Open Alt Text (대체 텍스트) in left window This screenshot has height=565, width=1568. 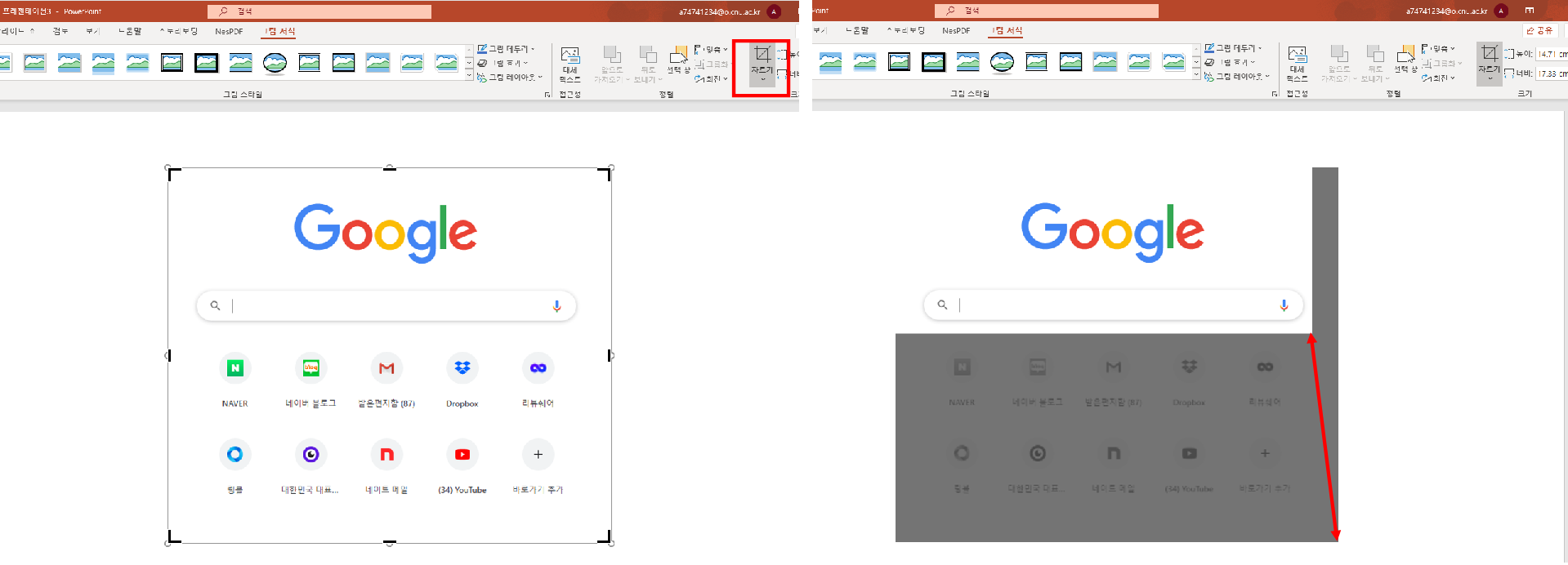point(570,65)
